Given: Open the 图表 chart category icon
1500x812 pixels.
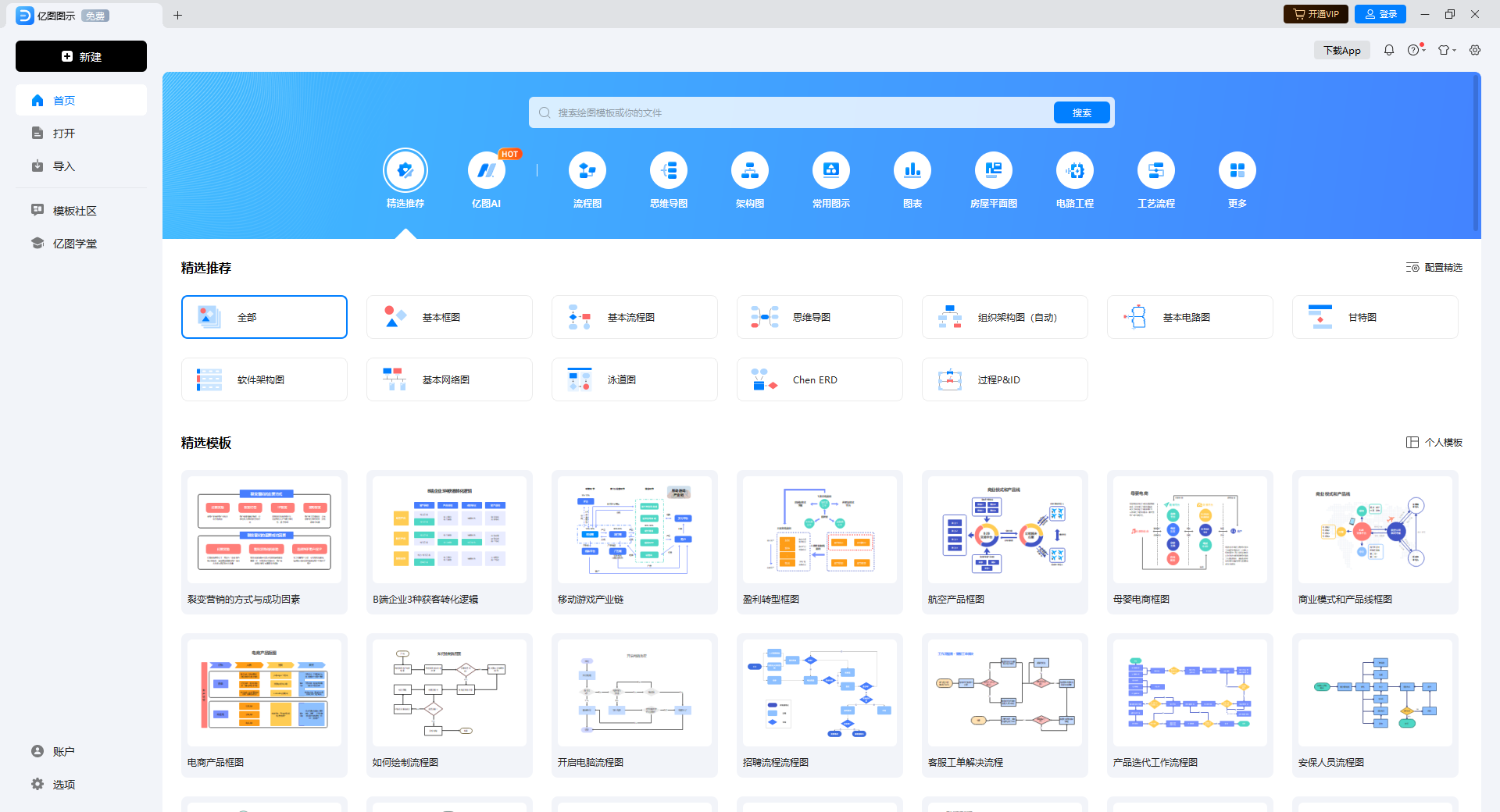Looking at the screenshot, I should pyautogui.click(x=912, y=171).
